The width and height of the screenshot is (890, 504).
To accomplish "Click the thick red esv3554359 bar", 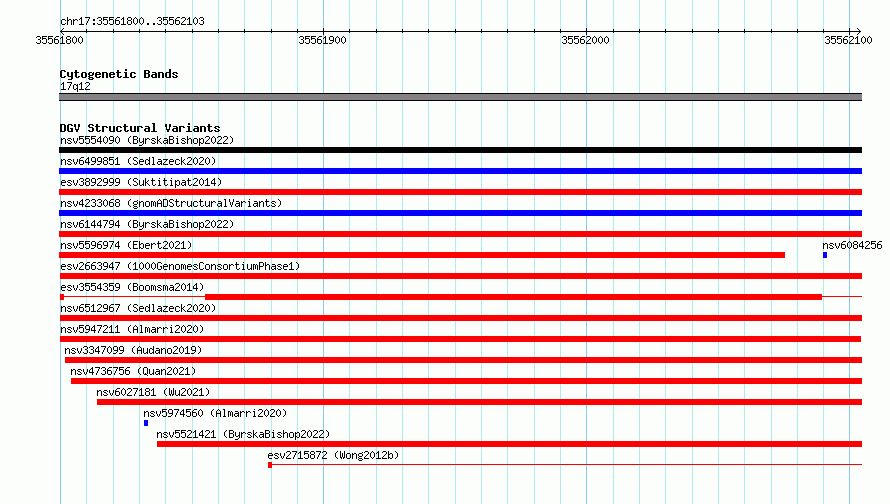I will 513,297.
